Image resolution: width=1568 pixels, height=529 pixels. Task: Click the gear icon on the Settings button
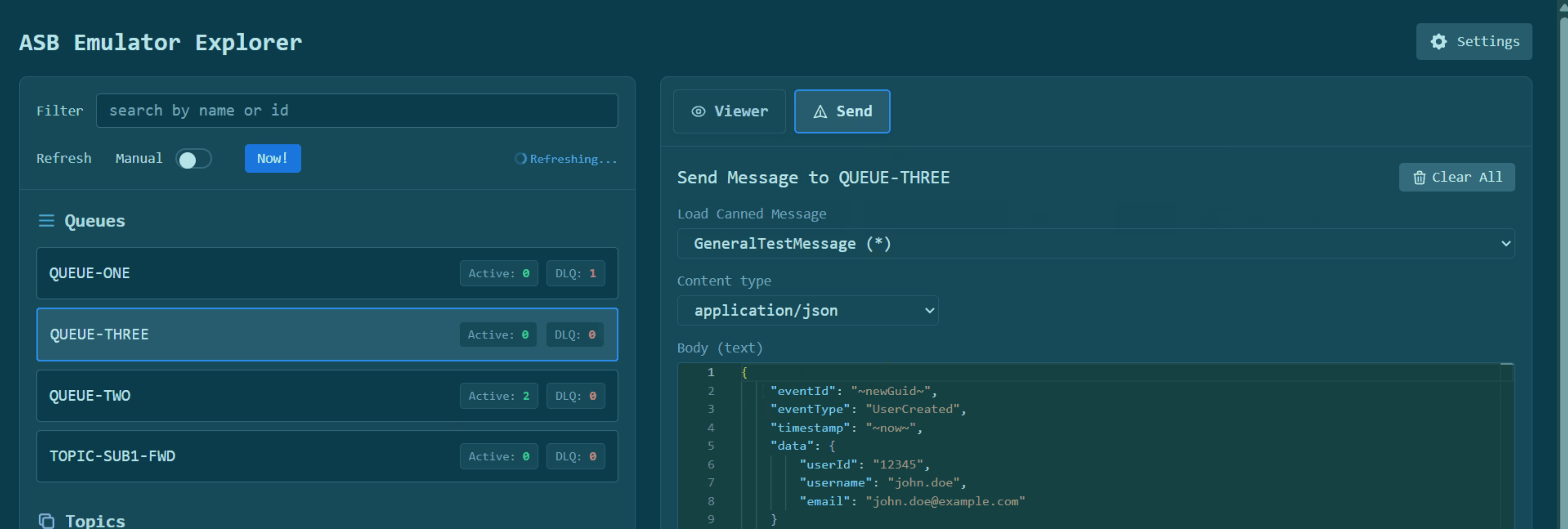click(x=1439, y=42)
